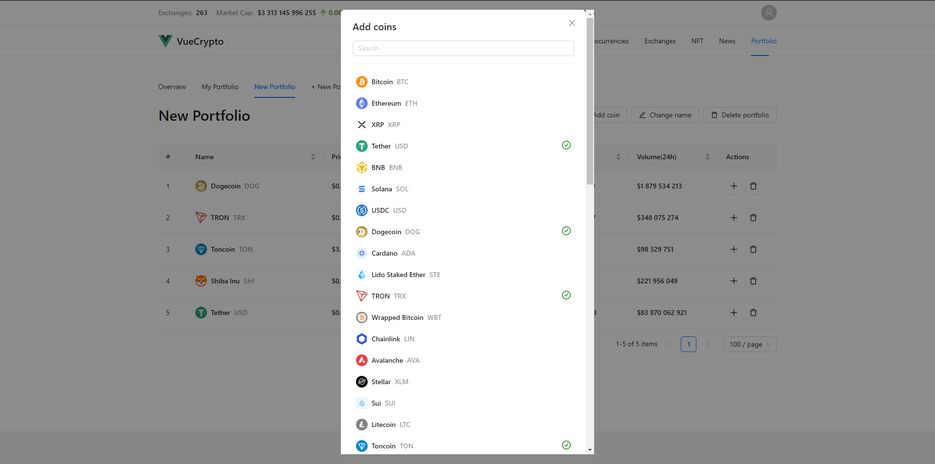Focus the Search field in Add coins
This screenshot has height=464, width=935.
(463, 48)
